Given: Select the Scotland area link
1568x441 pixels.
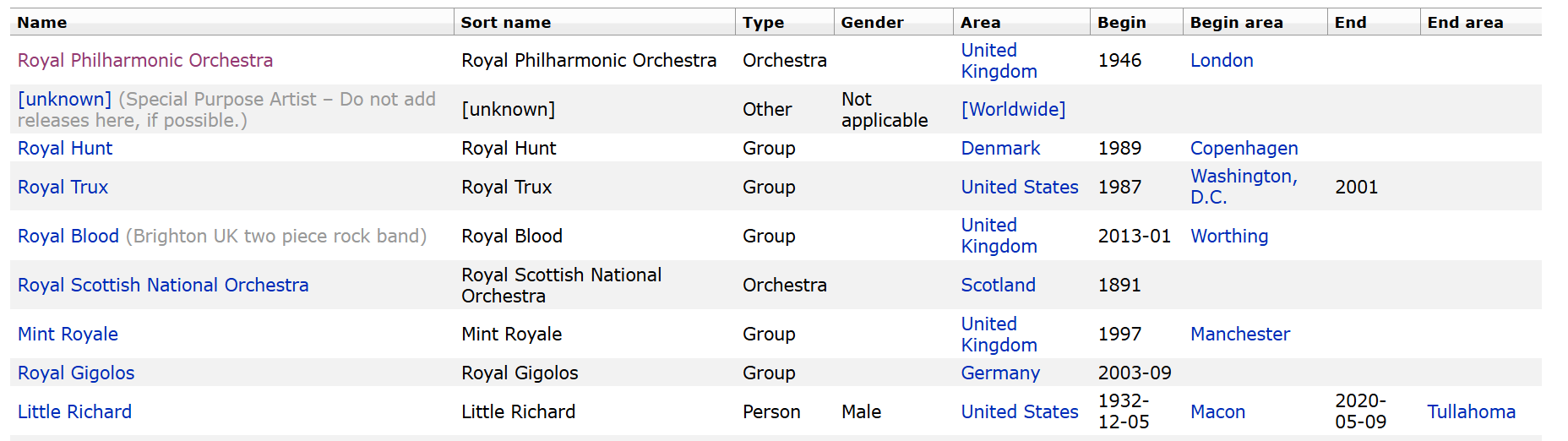Looking at the screenshot, I should point(998,286).
